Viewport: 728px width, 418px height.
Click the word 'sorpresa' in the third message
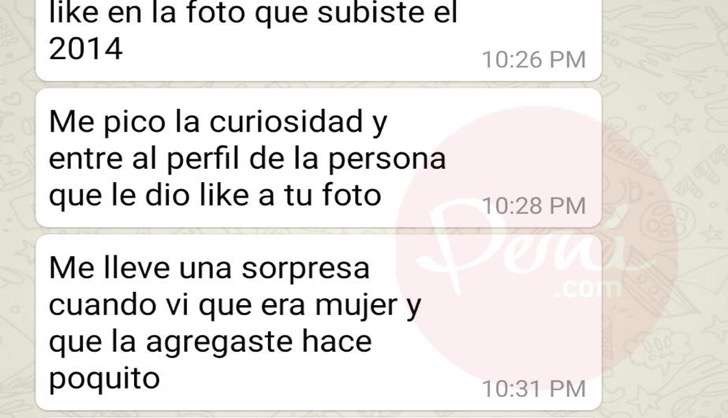[306, 269]
